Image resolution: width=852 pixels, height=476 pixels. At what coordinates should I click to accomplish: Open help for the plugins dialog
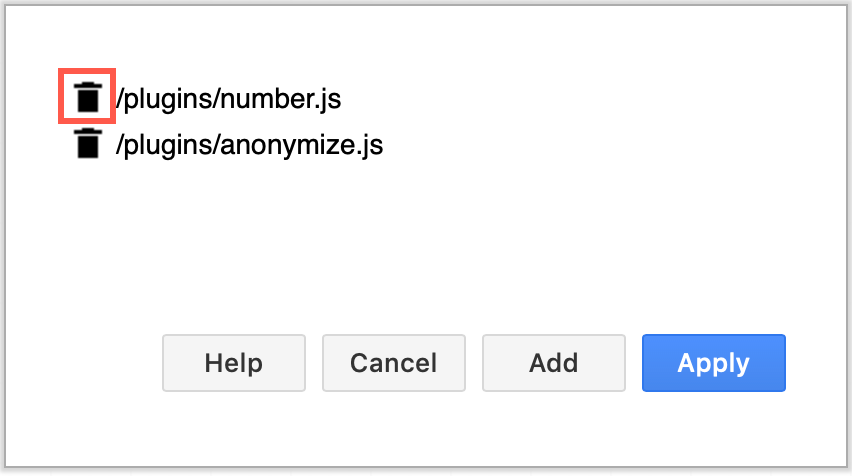click(233, 363)
